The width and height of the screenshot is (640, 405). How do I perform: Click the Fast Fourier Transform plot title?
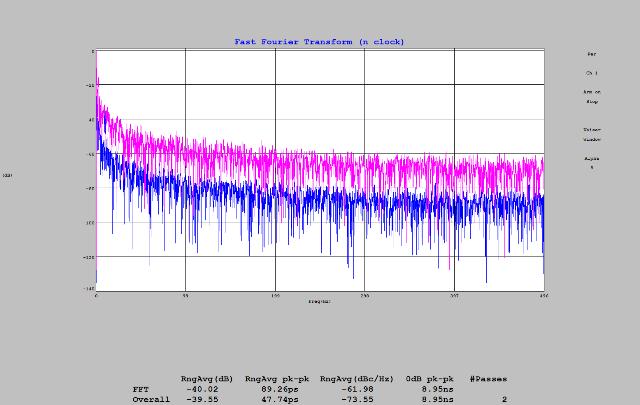pos(319,41)
